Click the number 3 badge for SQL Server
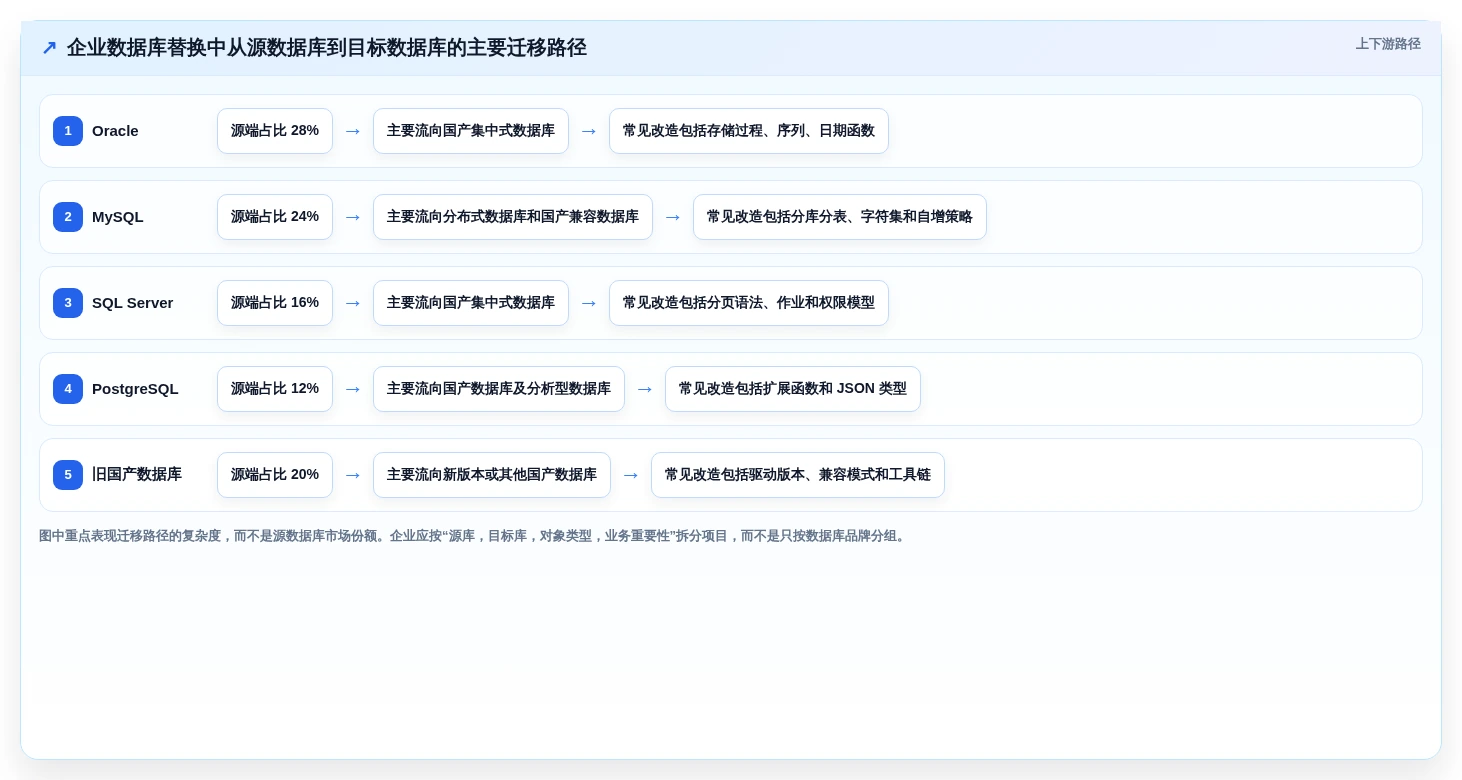The height and width of the screenshot is (780, 1462). pos(68,303)
